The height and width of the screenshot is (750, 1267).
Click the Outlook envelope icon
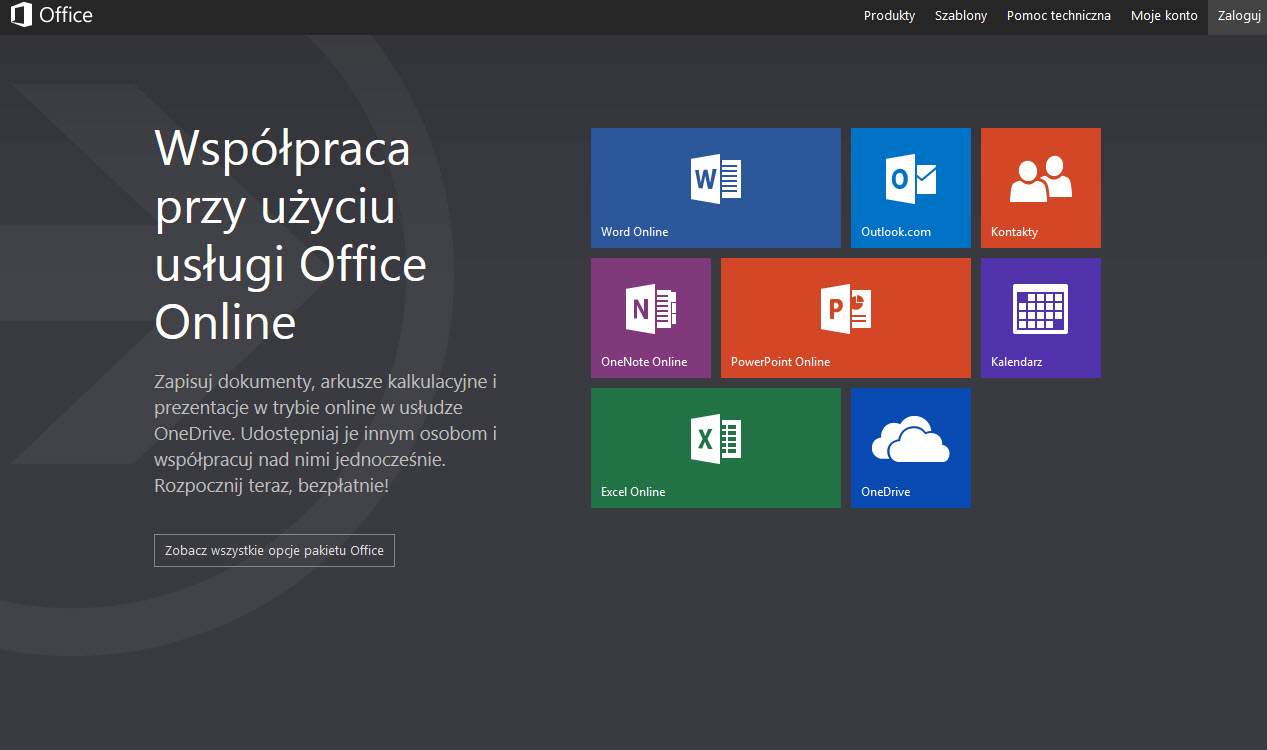(x=911, y=179)
